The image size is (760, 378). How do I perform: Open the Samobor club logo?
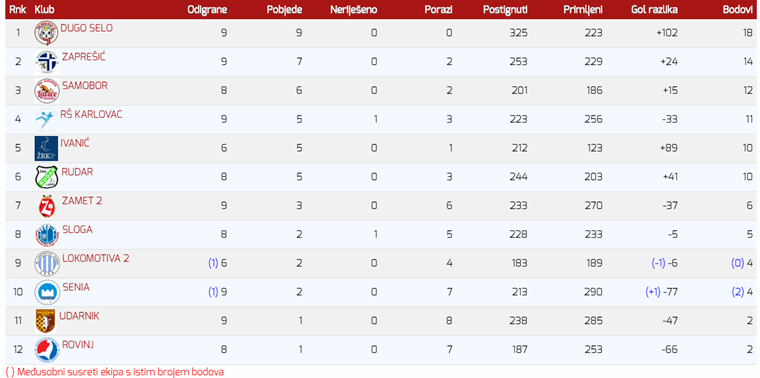pyautogui.click(x=47, y=91)
